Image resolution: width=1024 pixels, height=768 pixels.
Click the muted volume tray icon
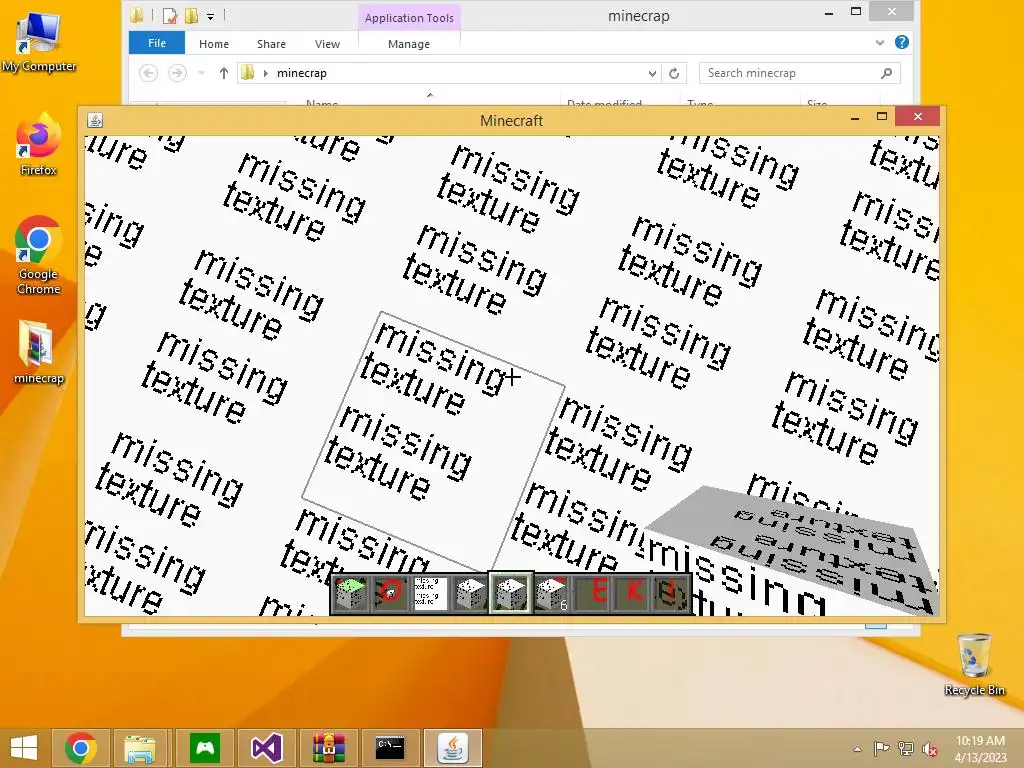pos(930,748)
